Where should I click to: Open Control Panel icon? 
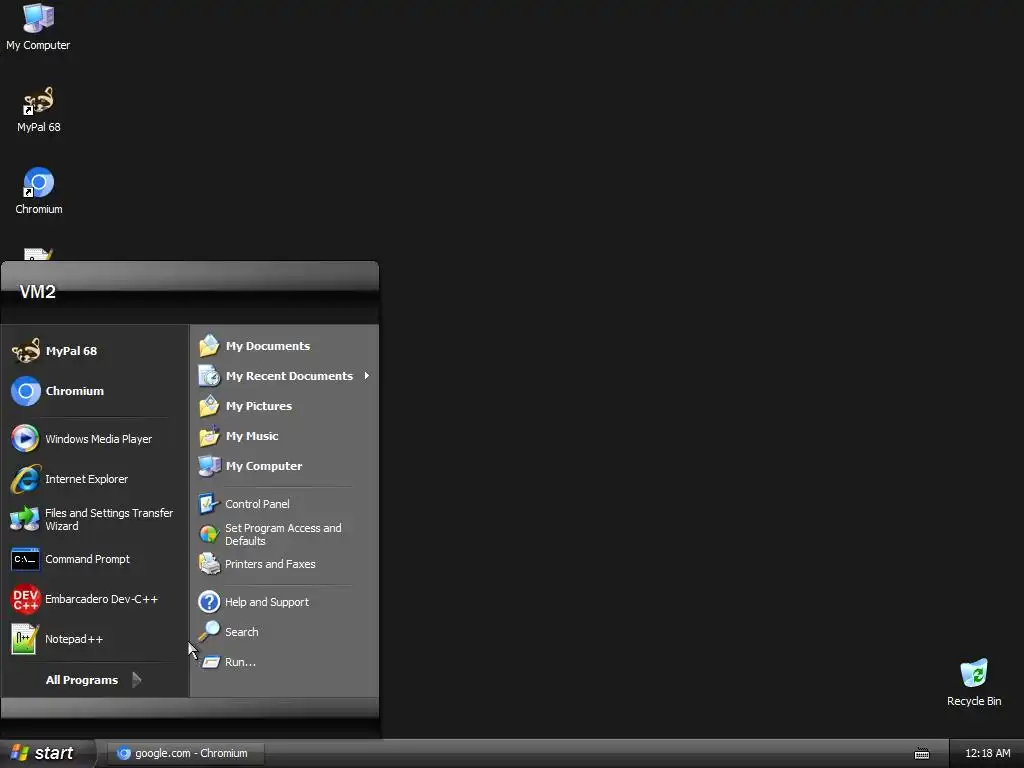click(x=209, y=504)
